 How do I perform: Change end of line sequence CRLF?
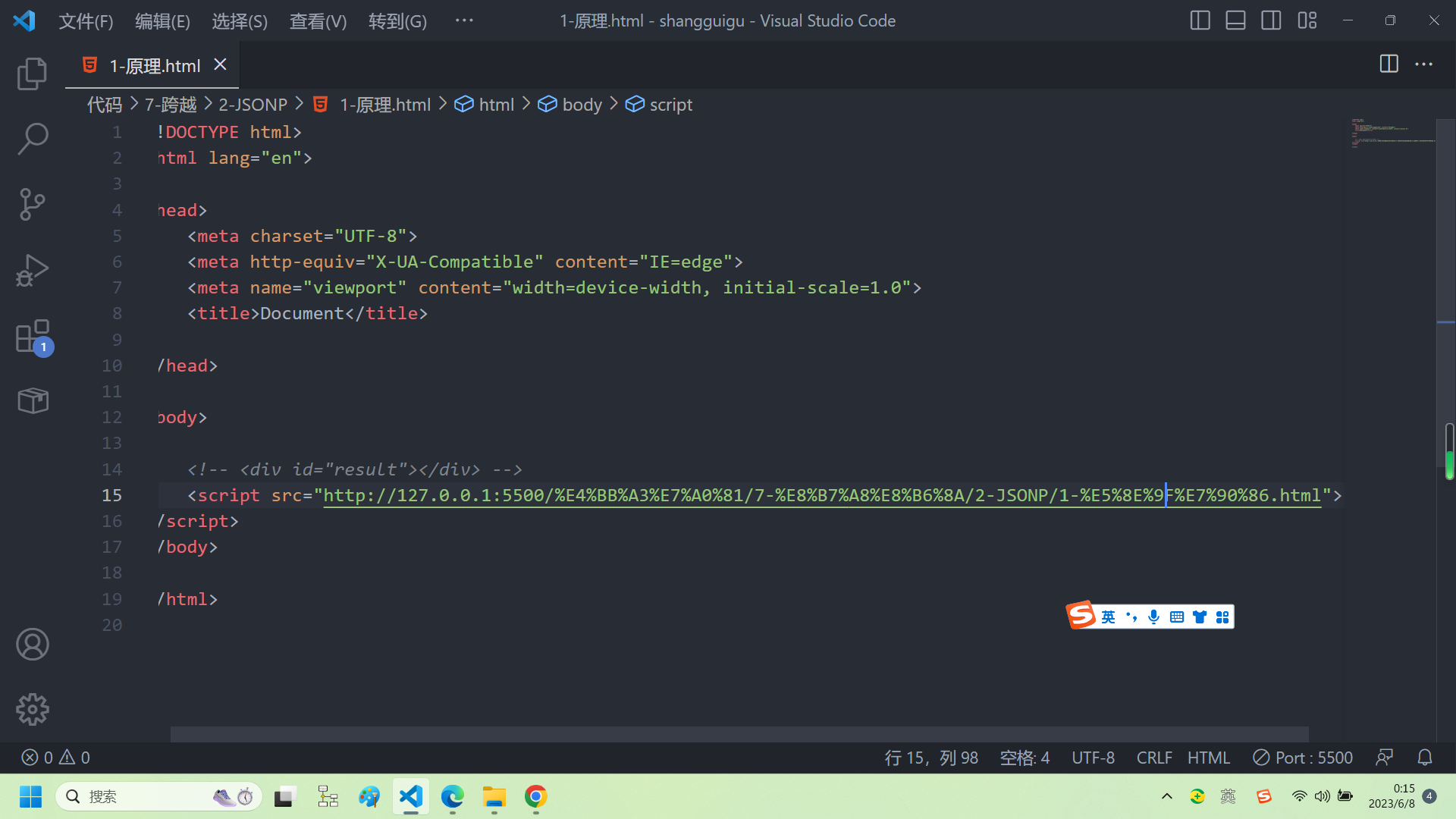[x=1154, y=758]
